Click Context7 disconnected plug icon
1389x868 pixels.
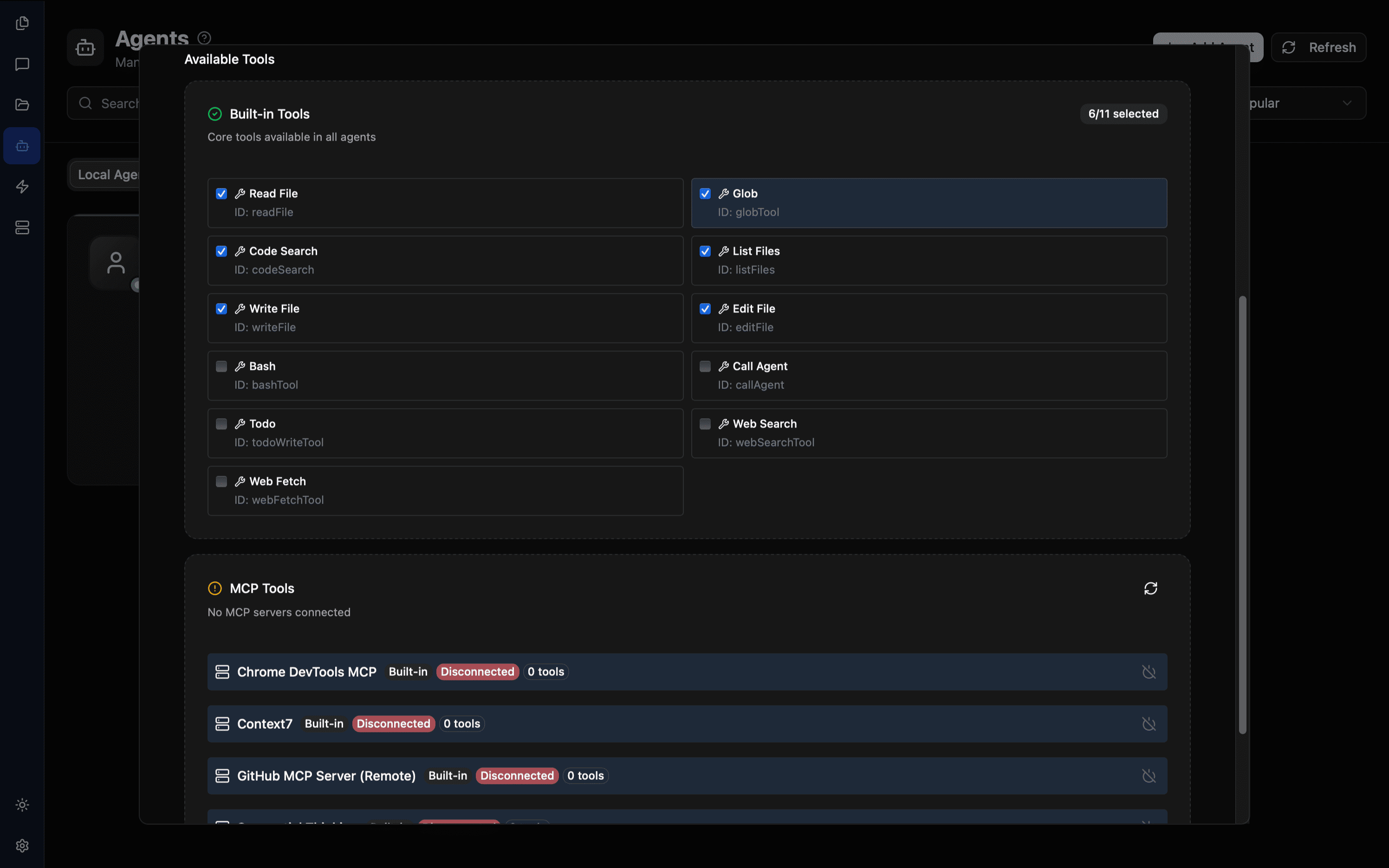(1149, 724)
